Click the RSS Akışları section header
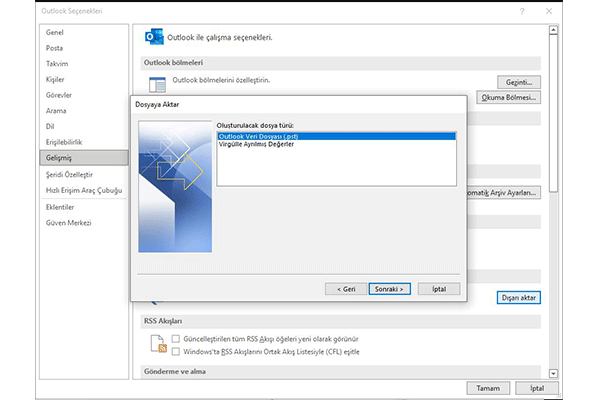Screen dimensions: 600x400 tap(341, 321)
